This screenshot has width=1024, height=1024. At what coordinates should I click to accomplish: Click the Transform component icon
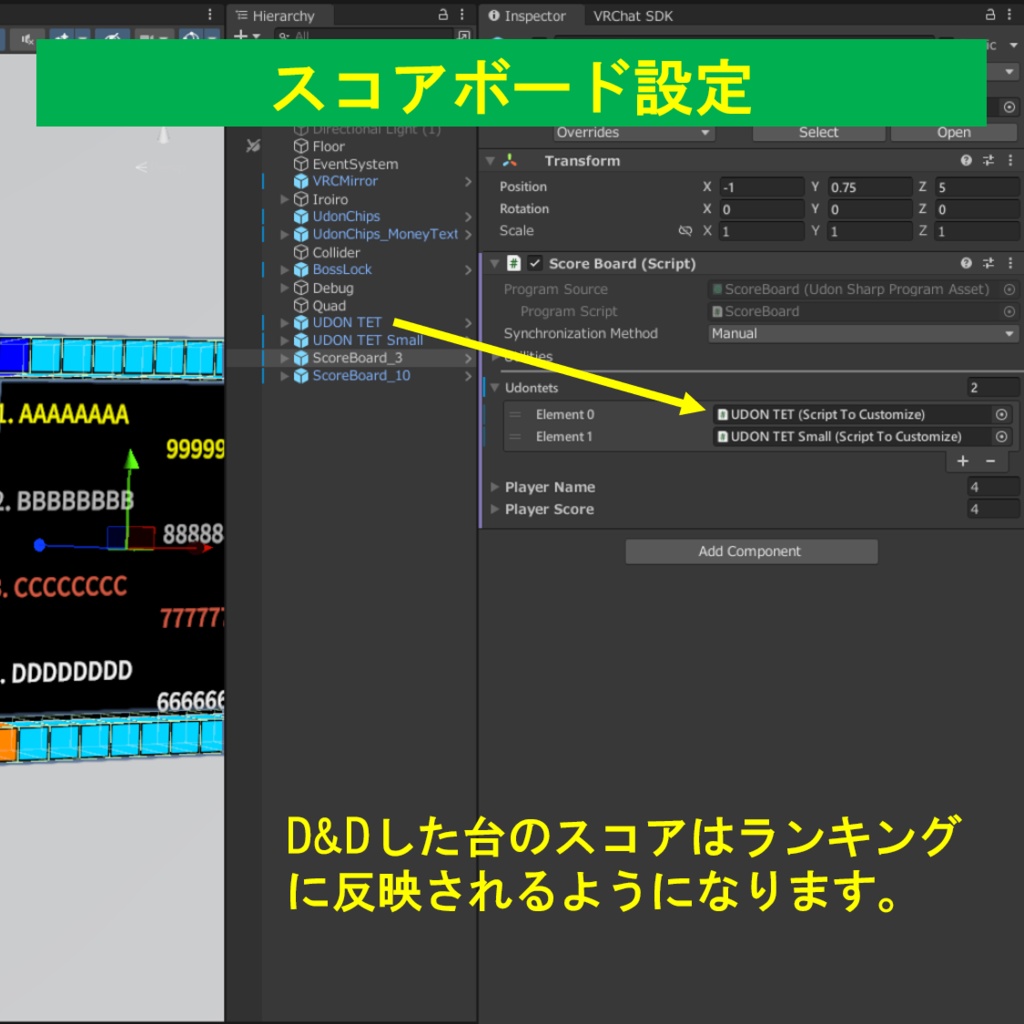(510, 161)
